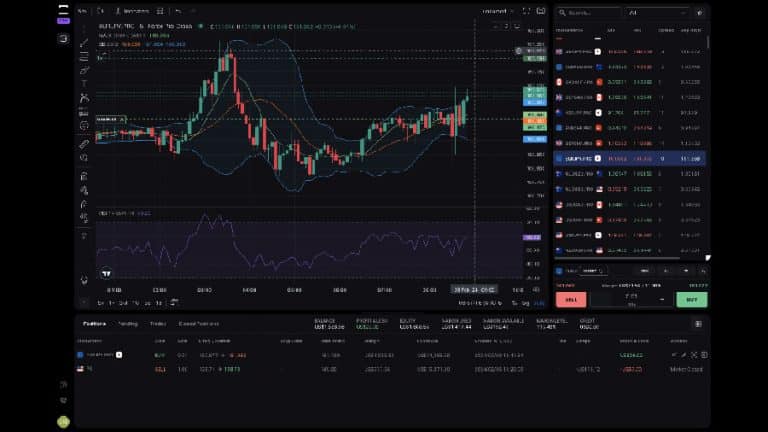Select the zoom-in magnifier tool

click(x=84, y=158)
